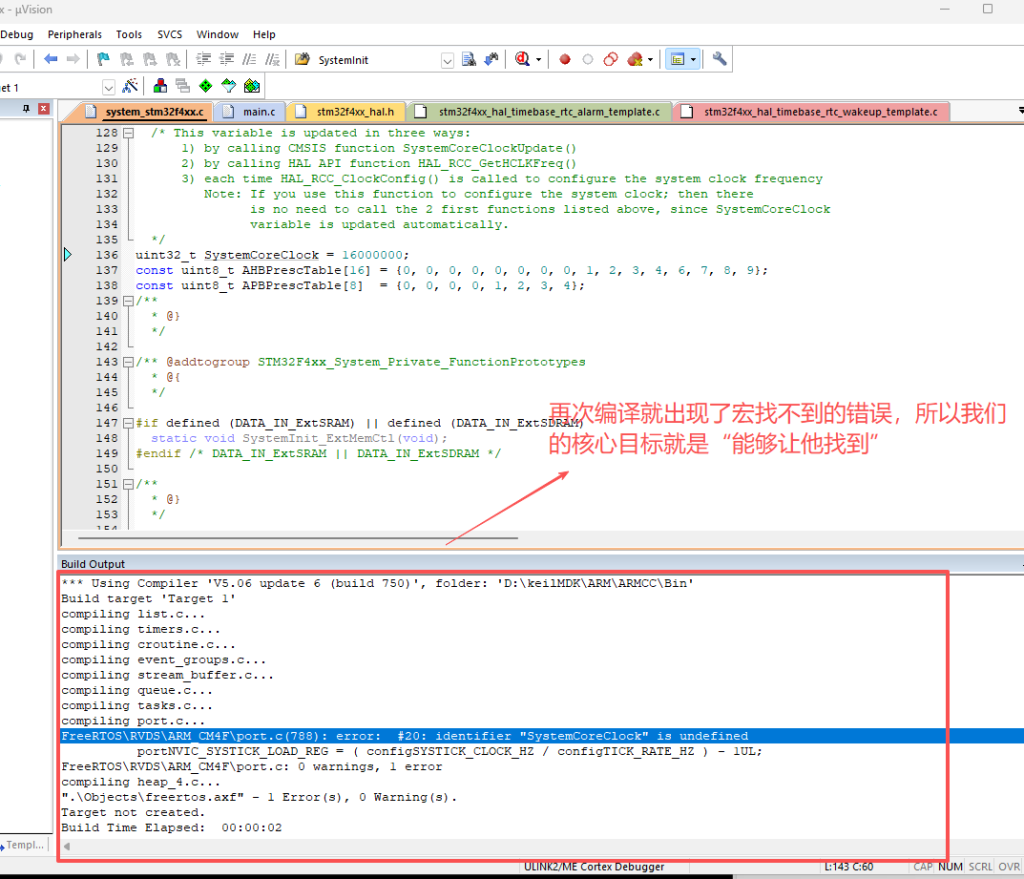Click the Kill All Breakpoints icon

point(634,60)
